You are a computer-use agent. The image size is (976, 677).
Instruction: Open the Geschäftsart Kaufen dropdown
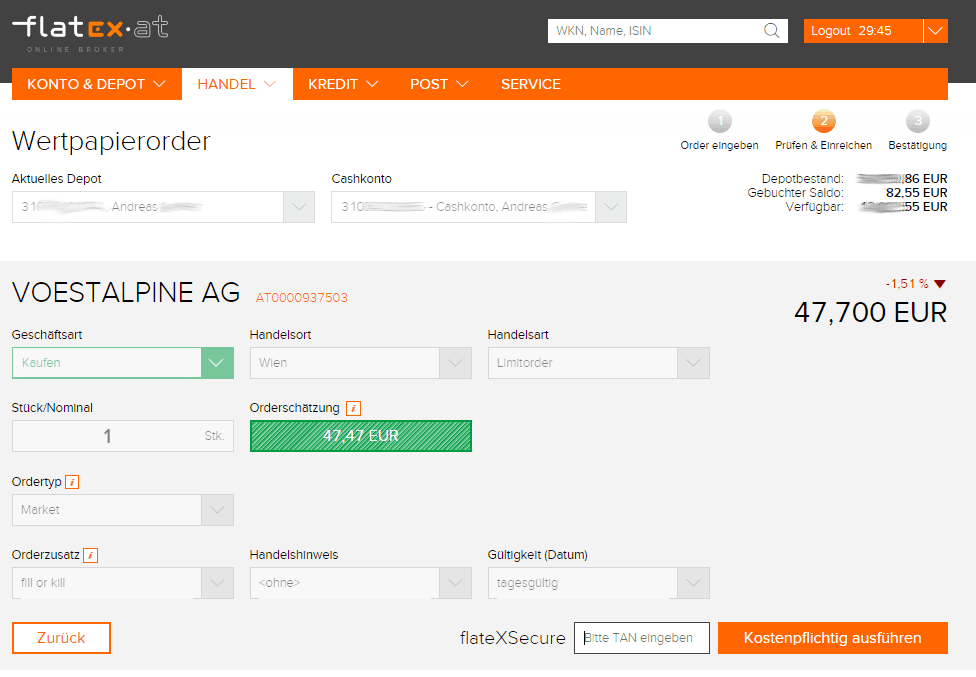[x=123, y=363]
